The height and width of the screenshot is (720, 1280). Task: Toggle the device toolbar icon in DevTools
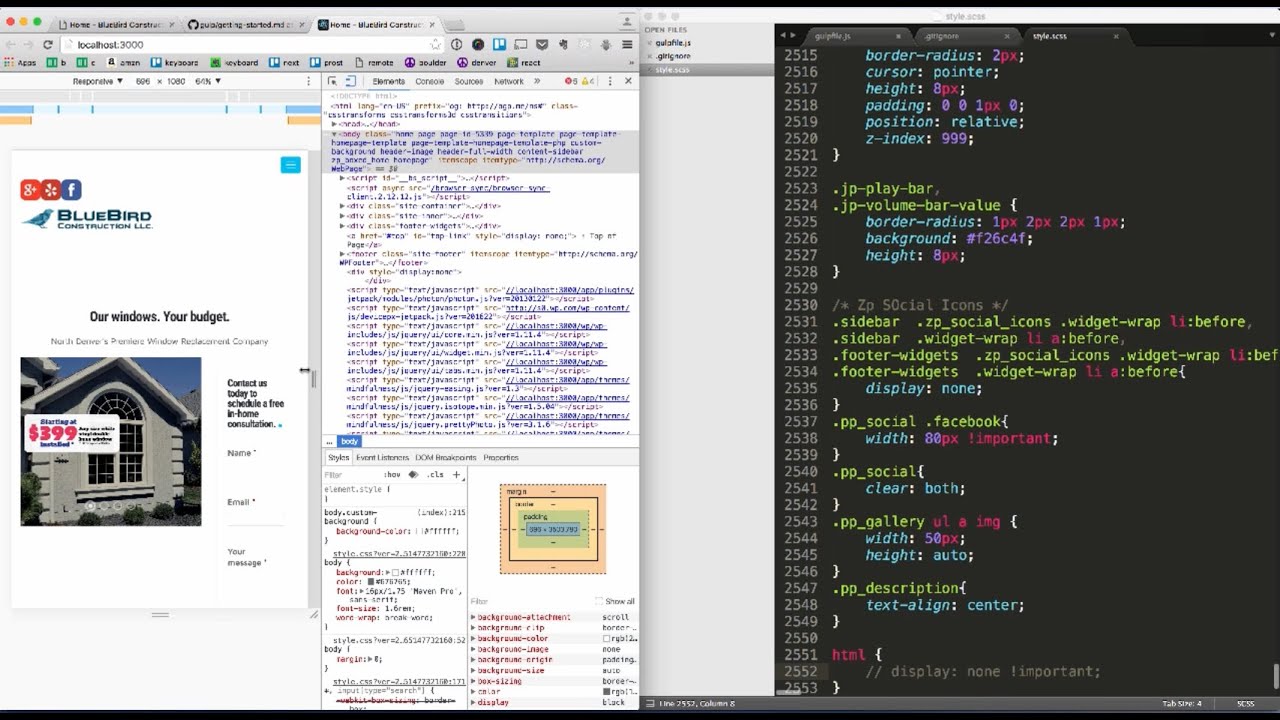351,81
